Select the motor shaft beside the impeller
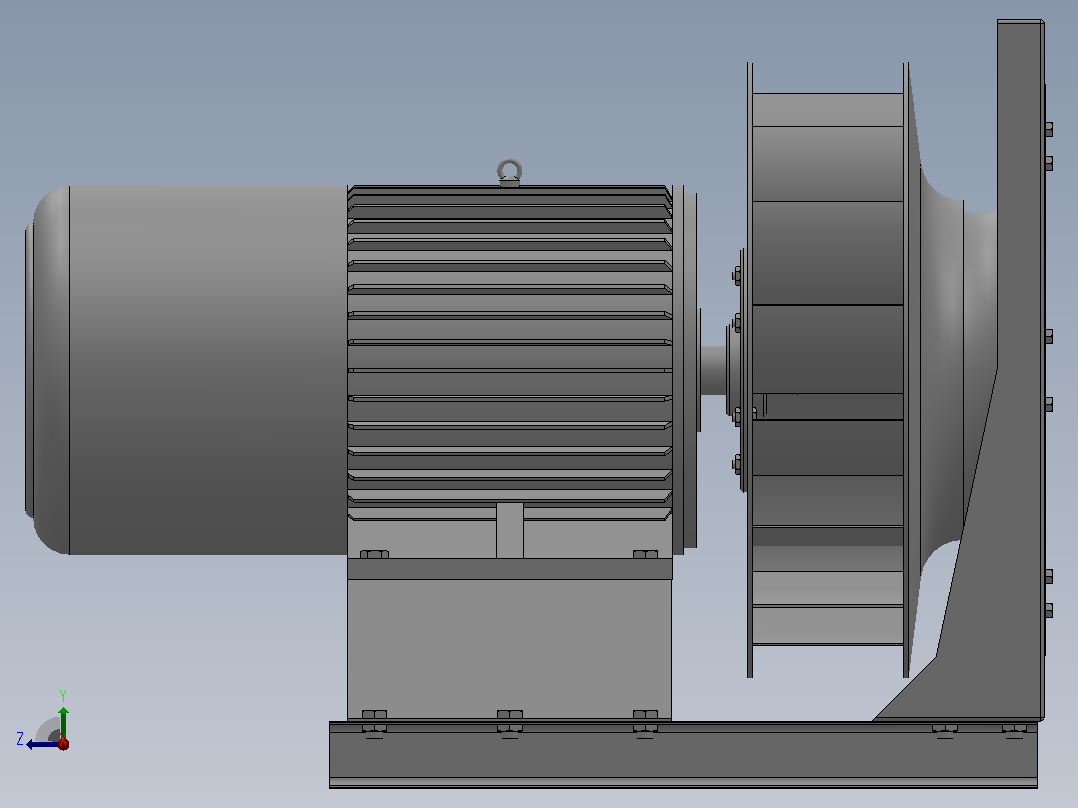Screen dimensions: 1078x808 713,370
